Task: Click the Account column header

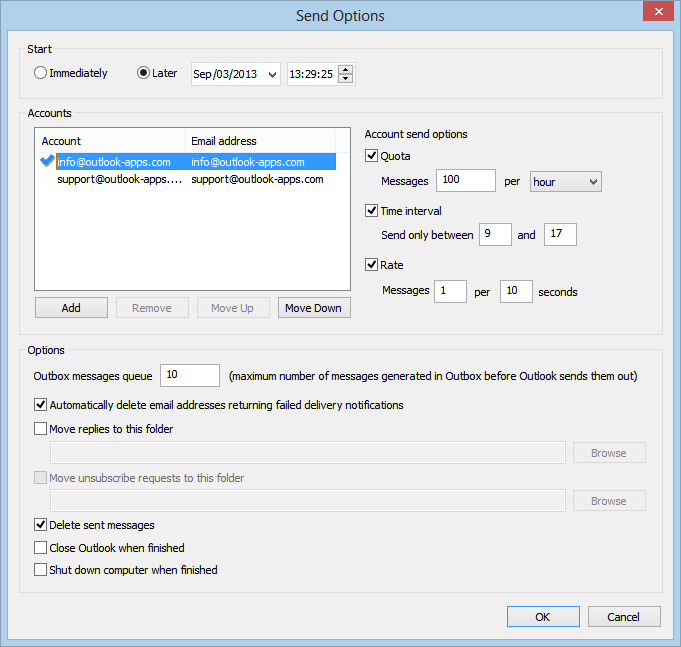Action: 110,141
